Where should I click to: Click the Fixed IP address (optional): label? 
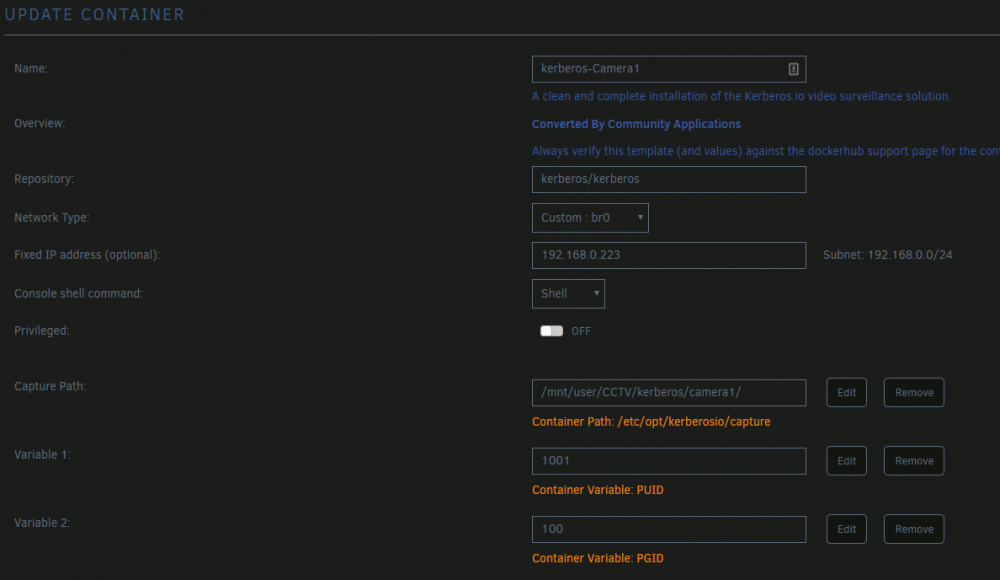pyautogui.click(x=87, y=255)
